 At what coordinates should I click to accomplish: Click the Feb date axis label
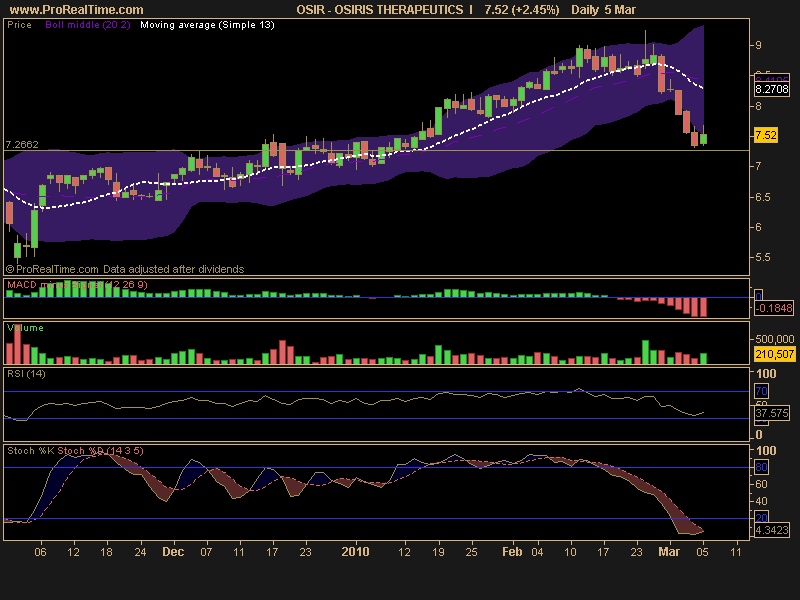point(512,552)
